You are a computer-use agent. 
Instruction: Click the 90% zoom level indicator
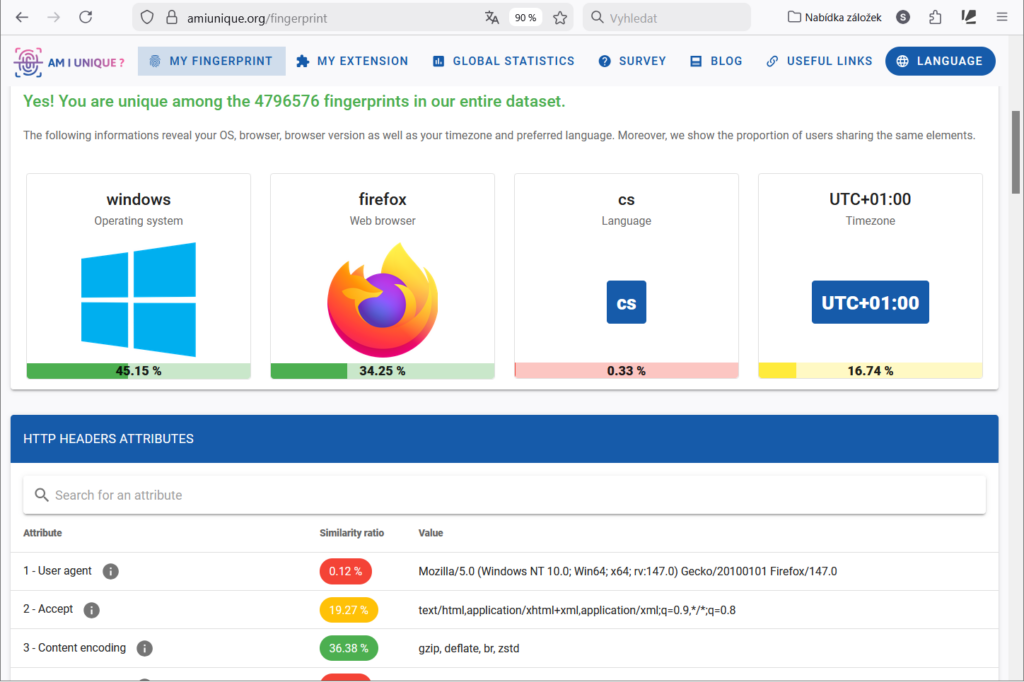click(x=524, y=17)
